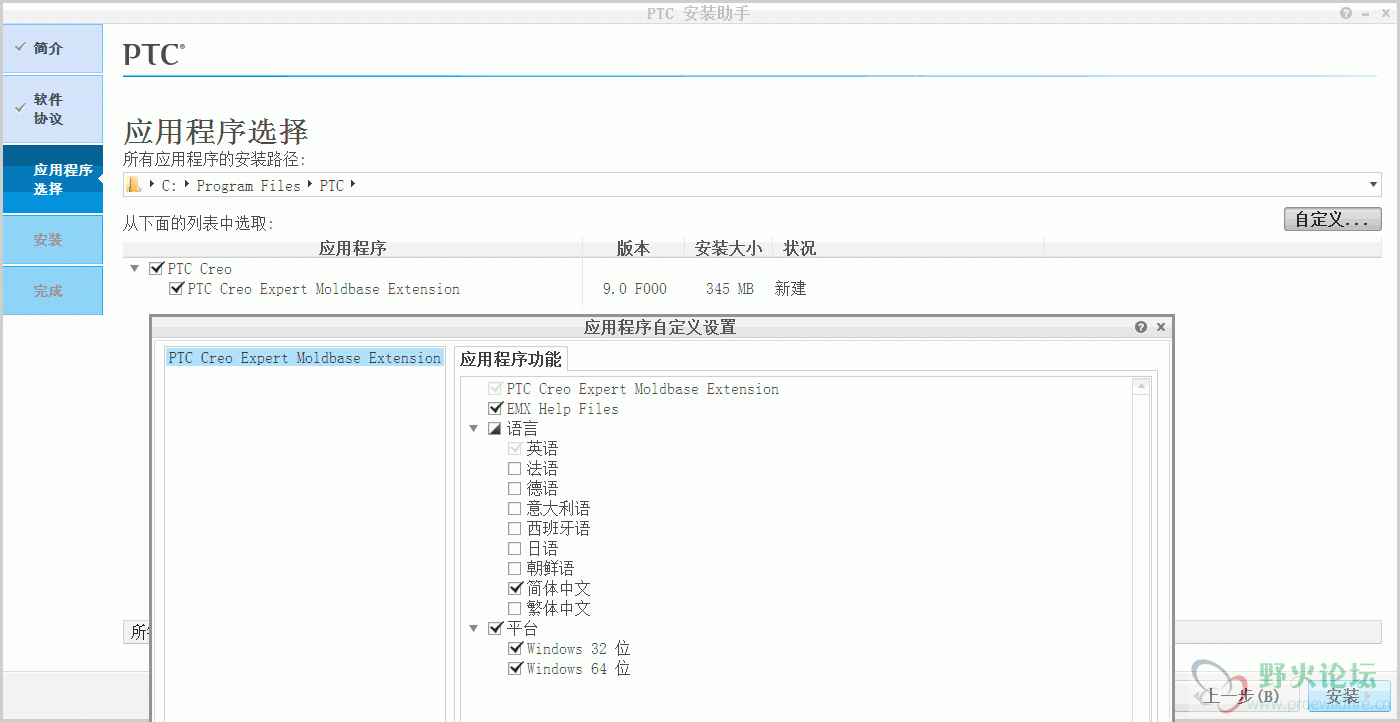The height and width of the screenshot is (722, 1400).
Task: Open help icon in customization dialog title
Action: click(x=1141, y=327)
